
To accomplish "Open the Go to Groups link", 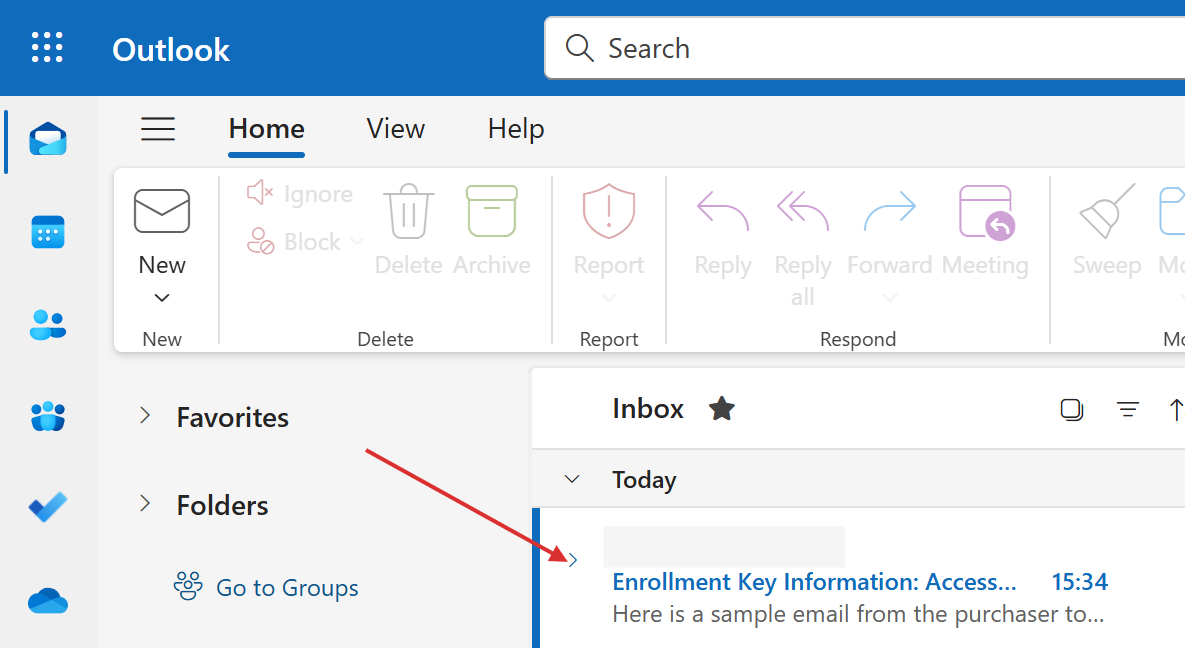I will tap(266, 587).
